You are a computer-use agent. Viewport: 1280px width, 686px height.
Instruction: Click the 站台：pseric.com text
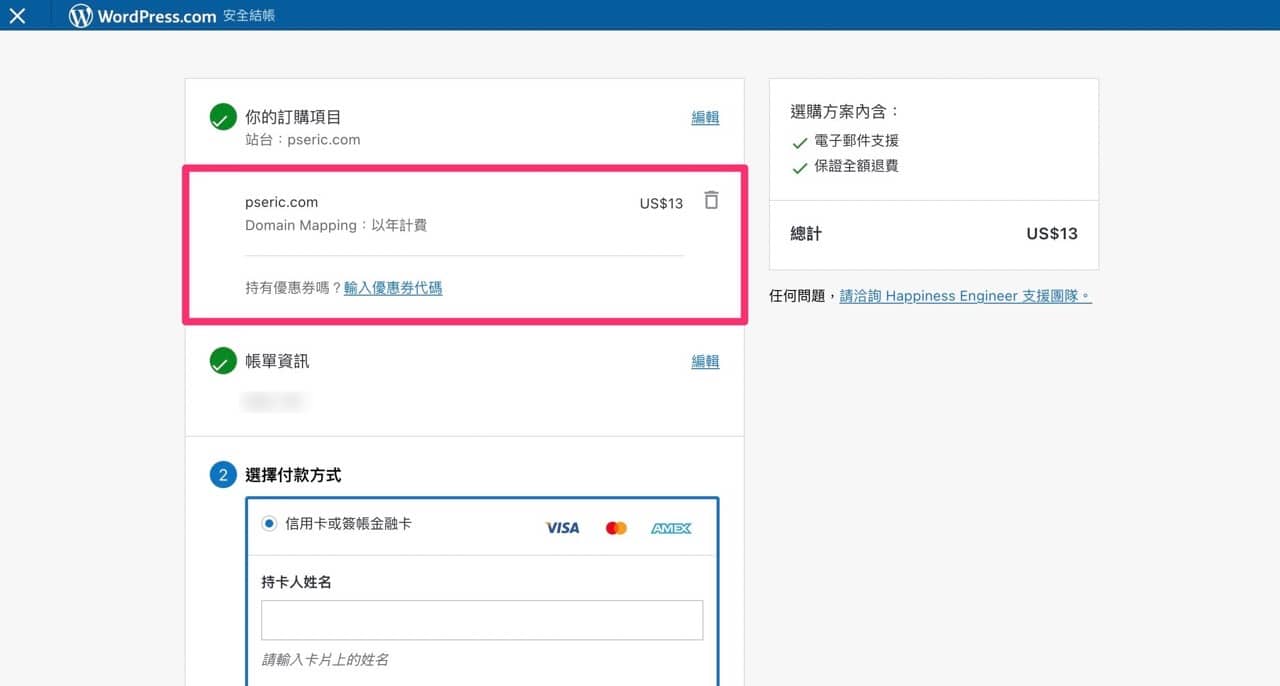pos(303,140)
